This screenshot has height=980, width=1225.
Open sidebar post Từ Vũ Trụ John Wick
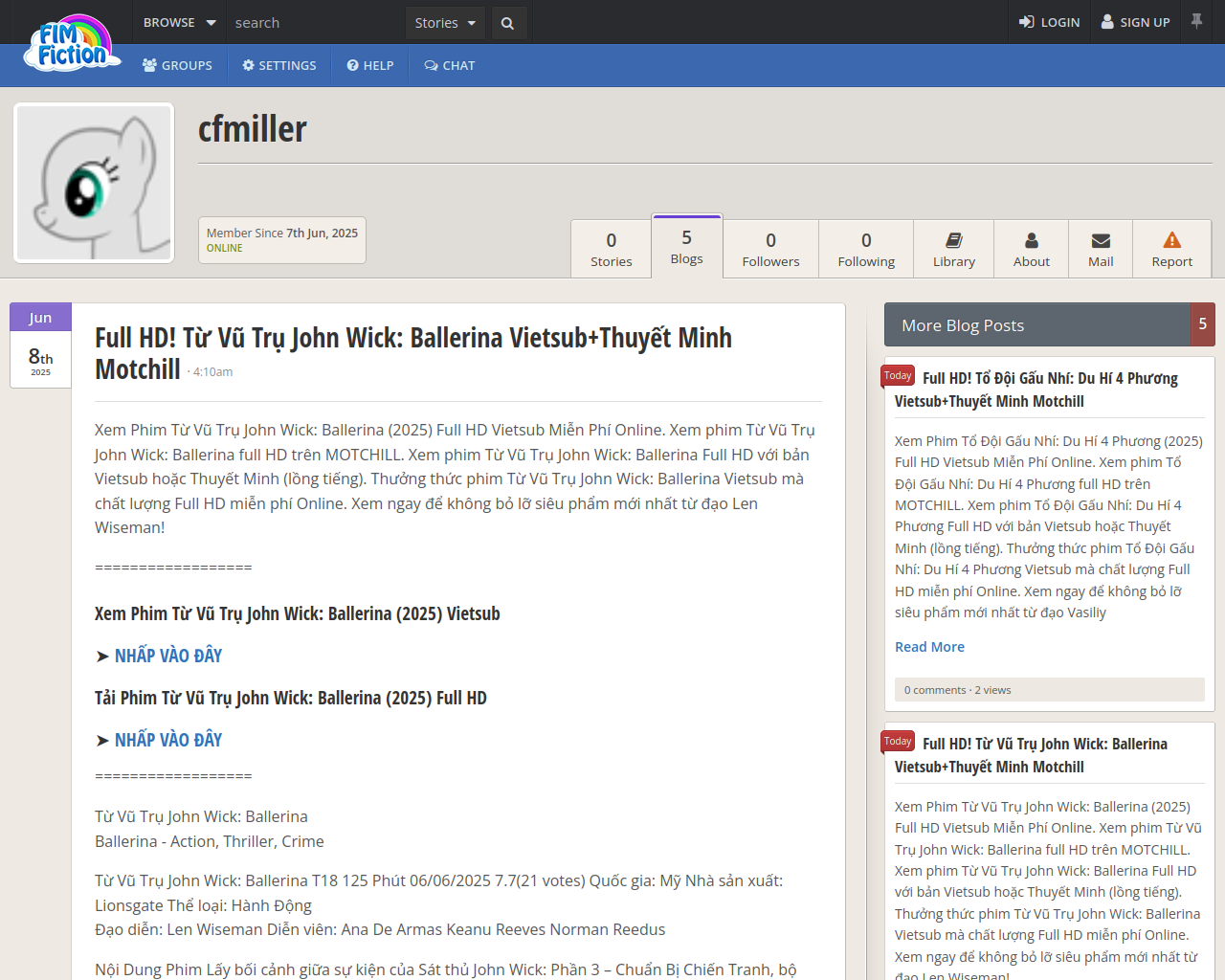1032,755
